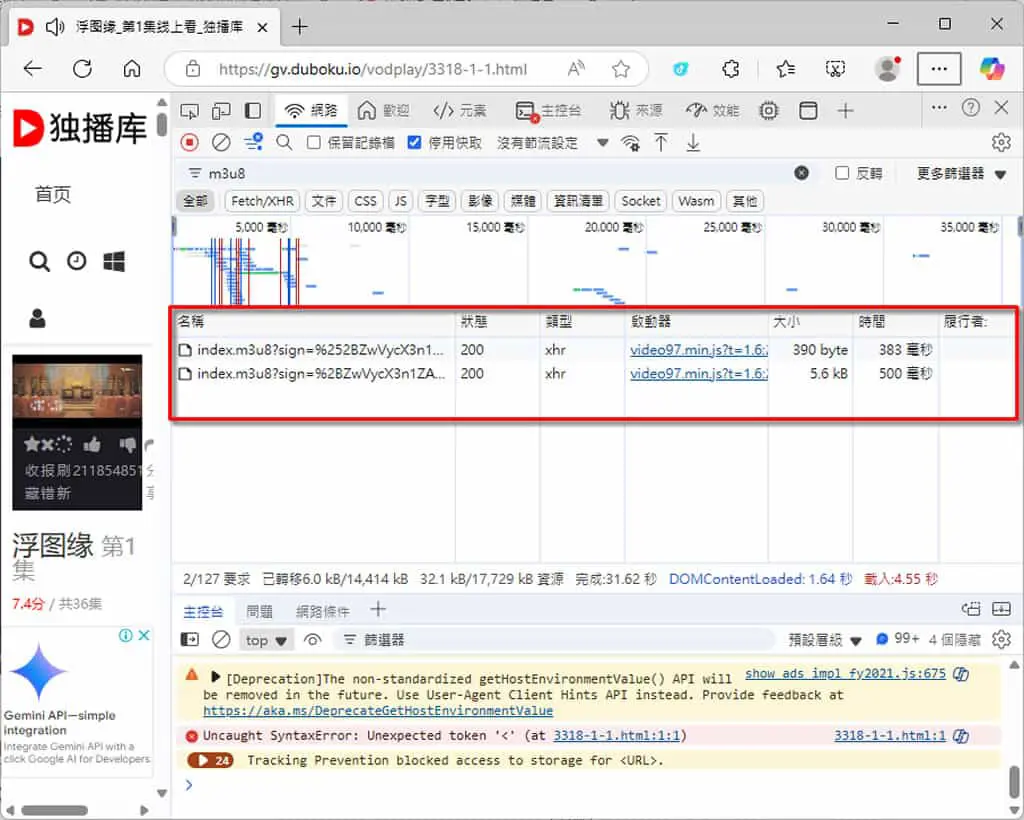Image resolution: width=1024 pixels, height=820 pixels.
Task: Open the Copilot sidebar icon
Action: [992, 69]
